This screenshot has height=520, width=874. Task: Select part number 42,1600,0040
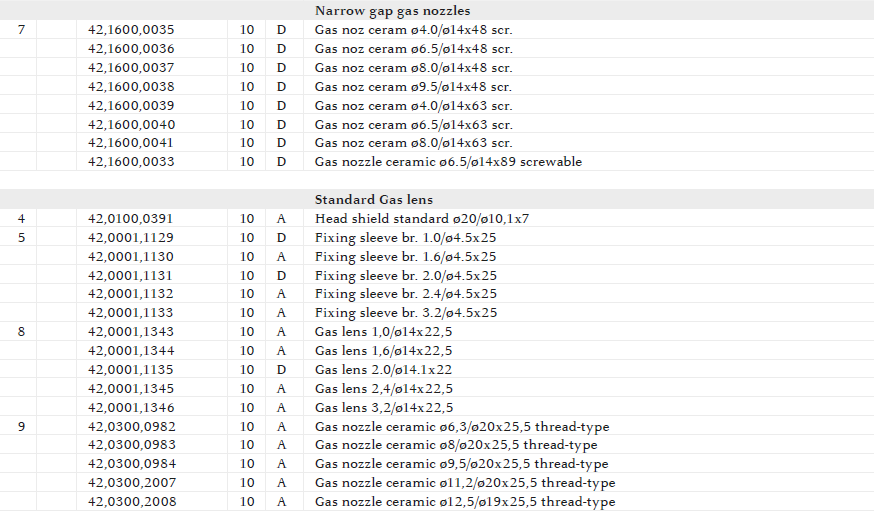point(131,125)
